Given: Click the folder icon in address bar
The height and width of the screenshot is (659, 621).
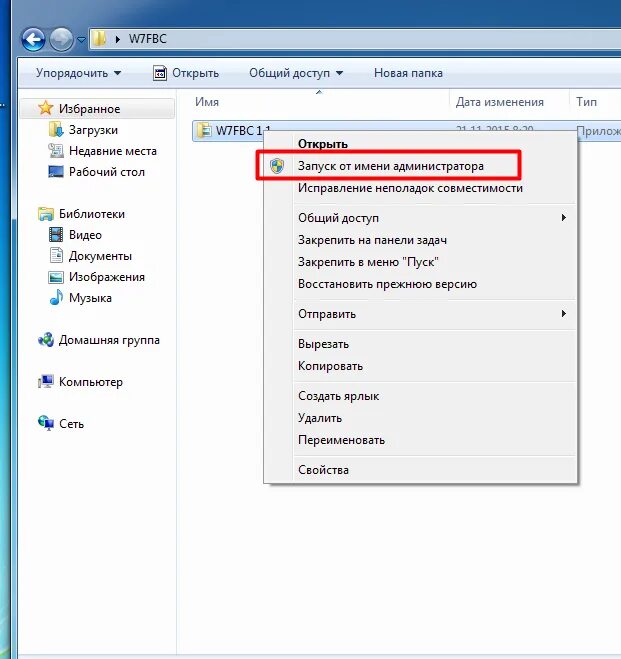Looking at the screenshot, I should [x=99, y=39].
